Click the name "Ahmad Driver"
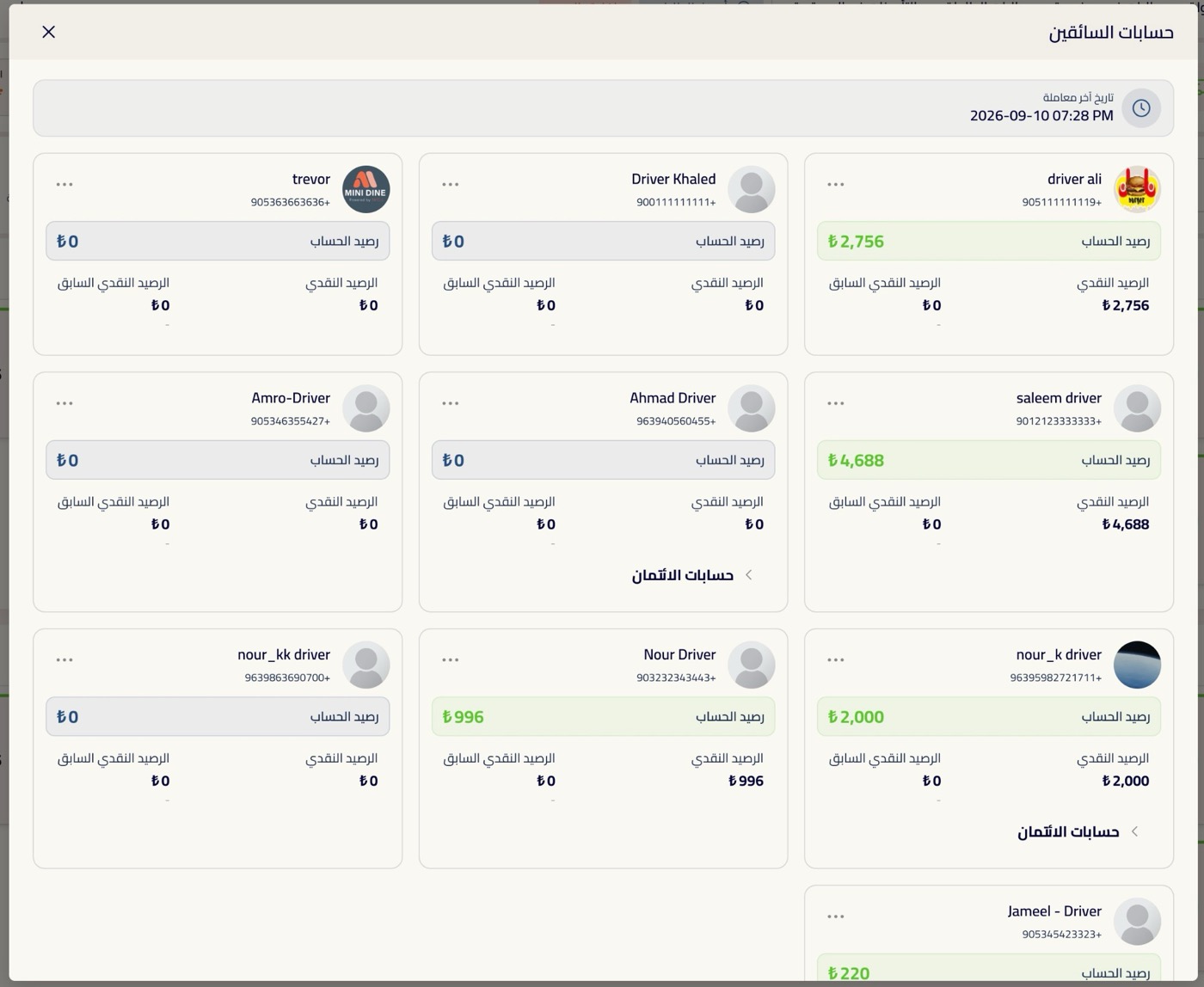This screenshot has height=987, width=1204. coord(673,398)
